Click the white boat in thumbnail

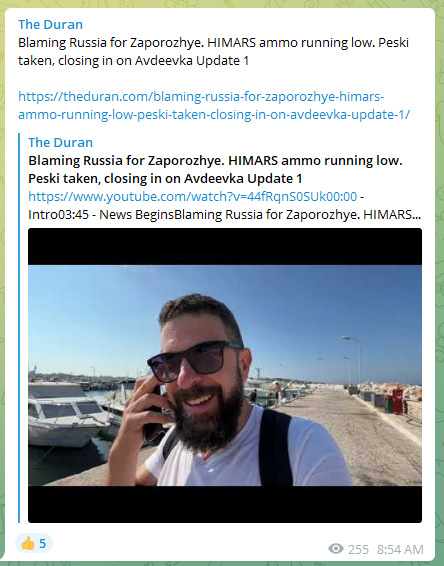pyautogui.click(x=65, y=413)
